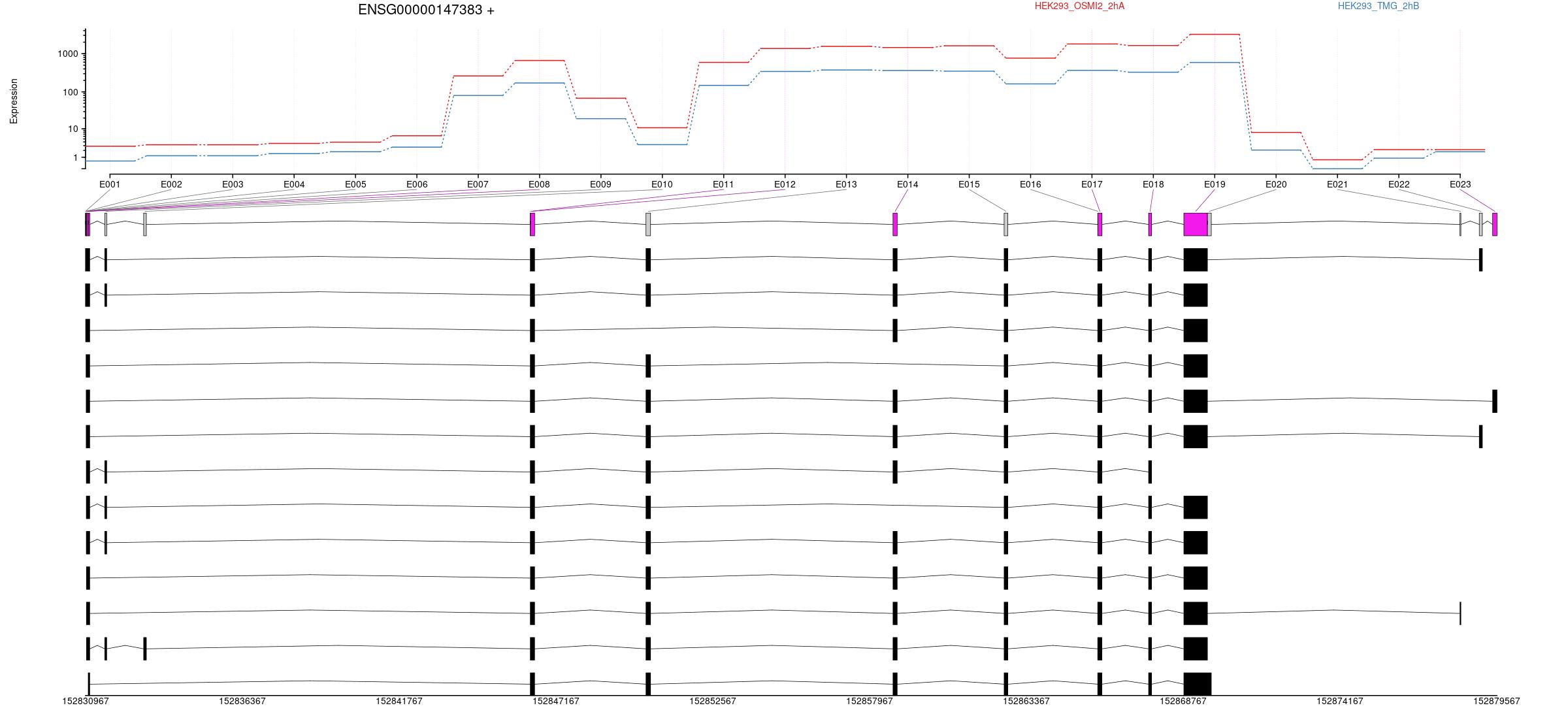Click the red expression line above E019
Screen dimensions: 1568x712
1215,34
